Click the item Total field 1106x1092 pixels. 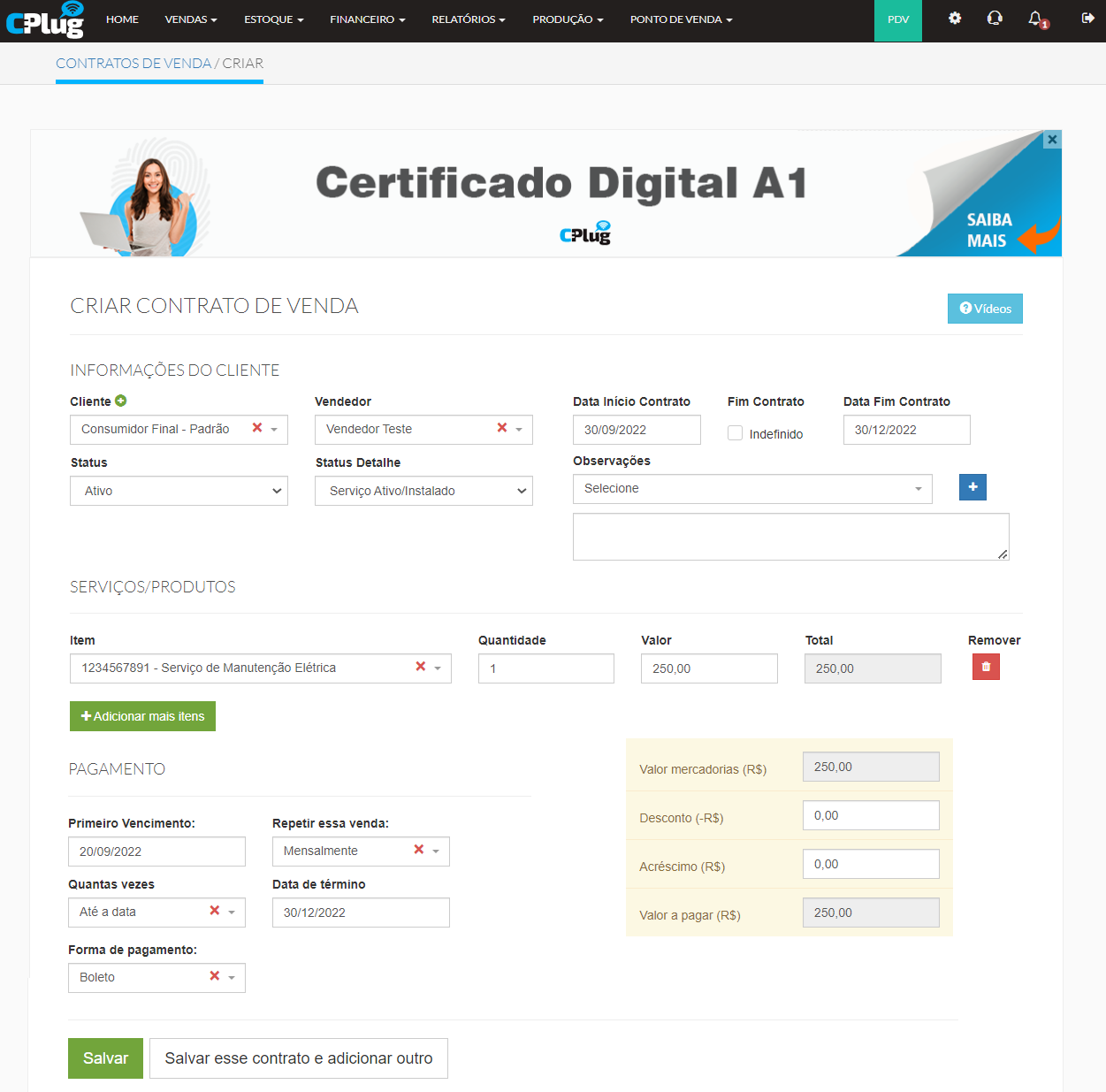click(873, 668)
